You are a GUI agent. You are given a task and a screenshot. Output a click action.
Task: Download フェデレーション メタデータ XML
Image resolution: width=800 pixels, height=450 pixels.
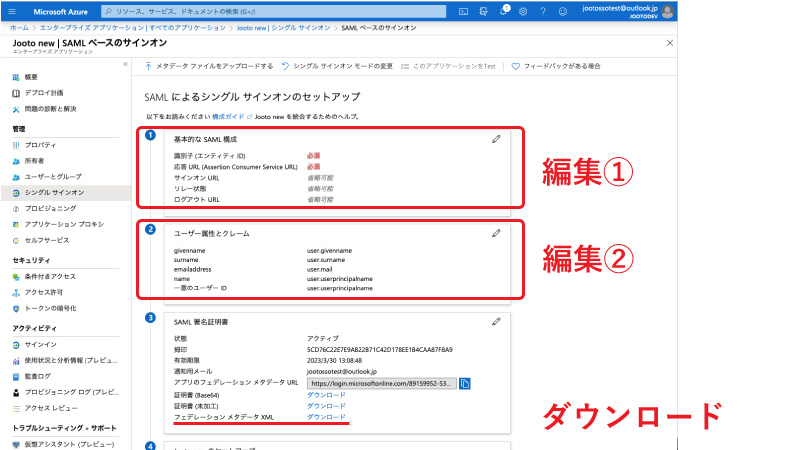click(x=326, y=416)
